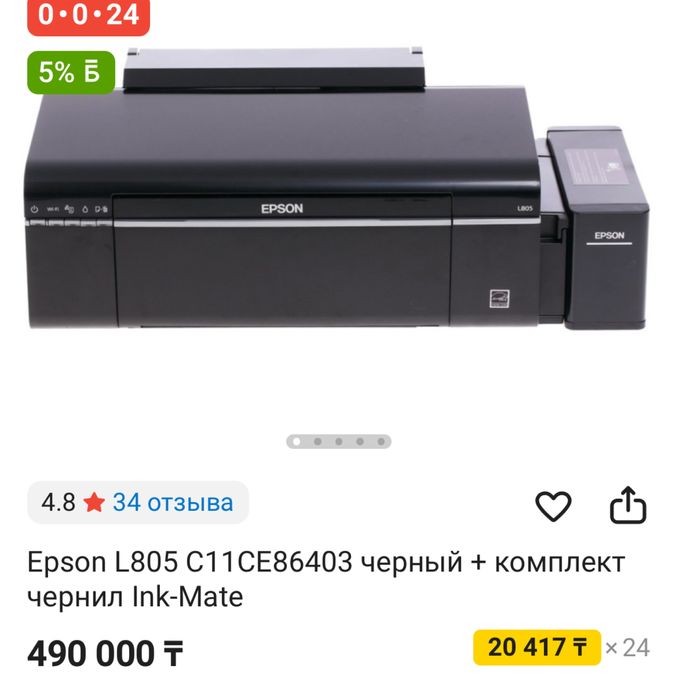Tap the ×24 installment months label
This screenshot has width=678, height=699.
click(627, 648)
